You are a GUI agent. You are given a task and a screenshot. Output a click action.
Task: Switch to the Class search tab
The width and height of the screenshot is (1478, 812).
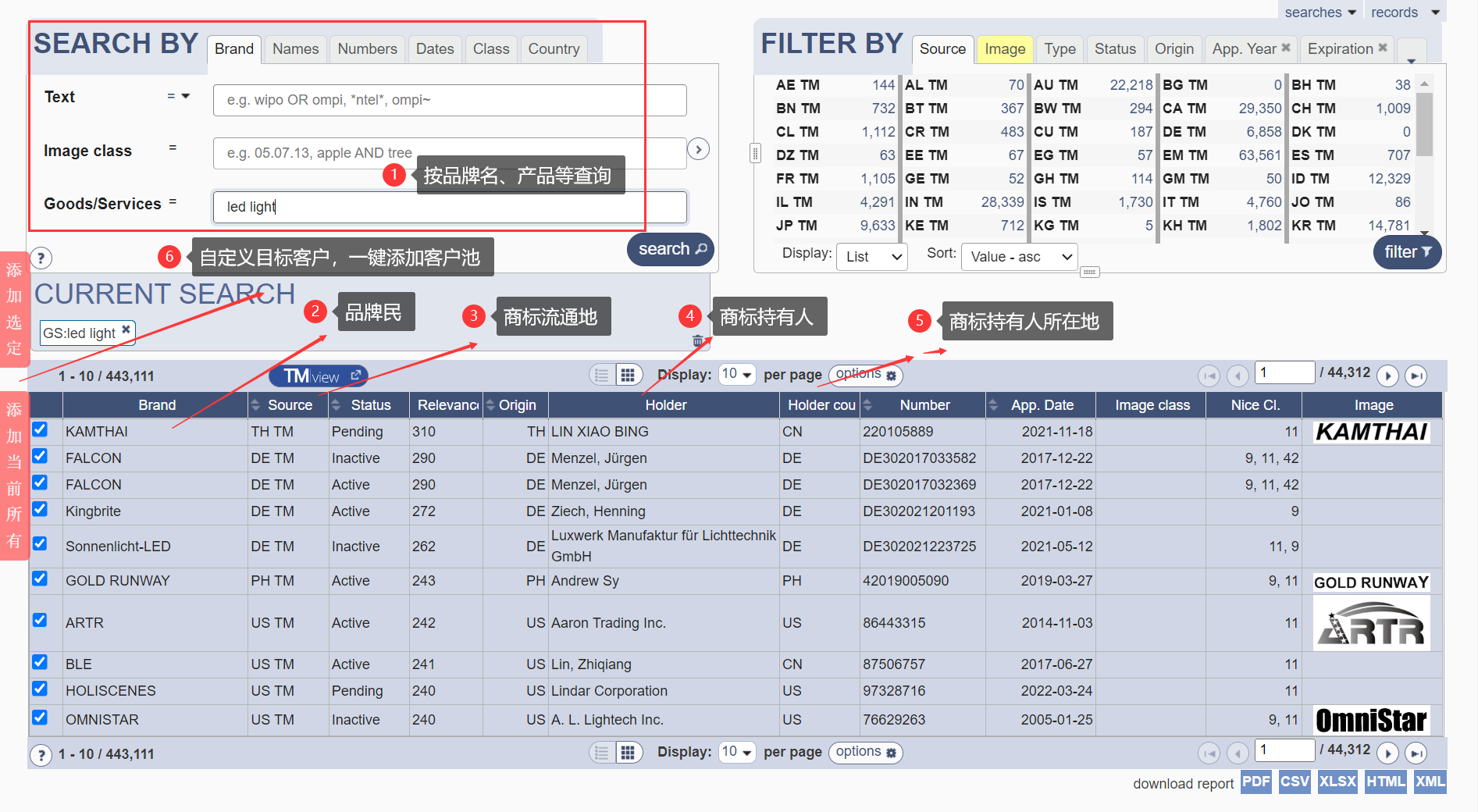point(491,49)
